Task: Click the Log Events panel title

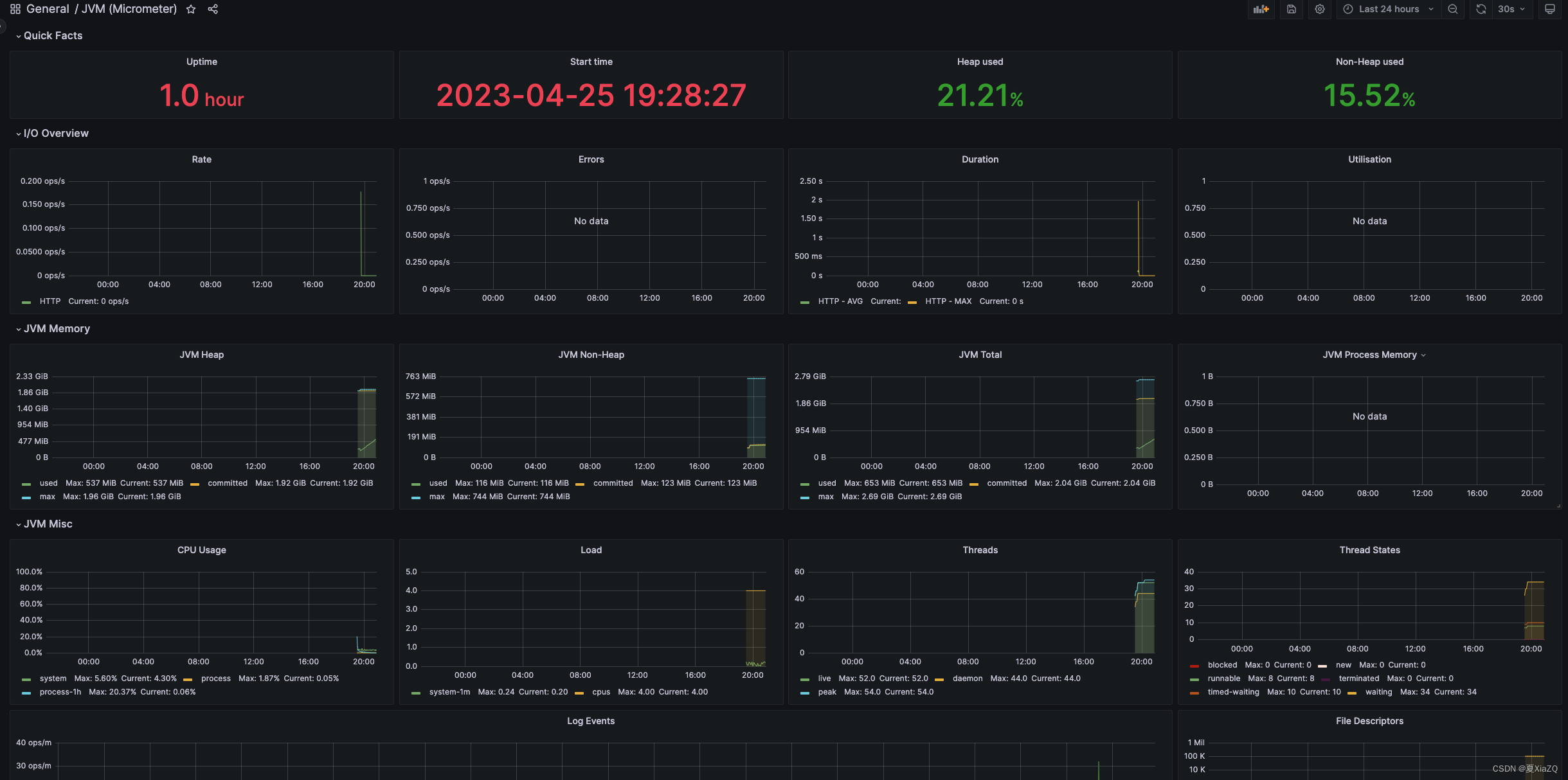Action: (591, 721)
